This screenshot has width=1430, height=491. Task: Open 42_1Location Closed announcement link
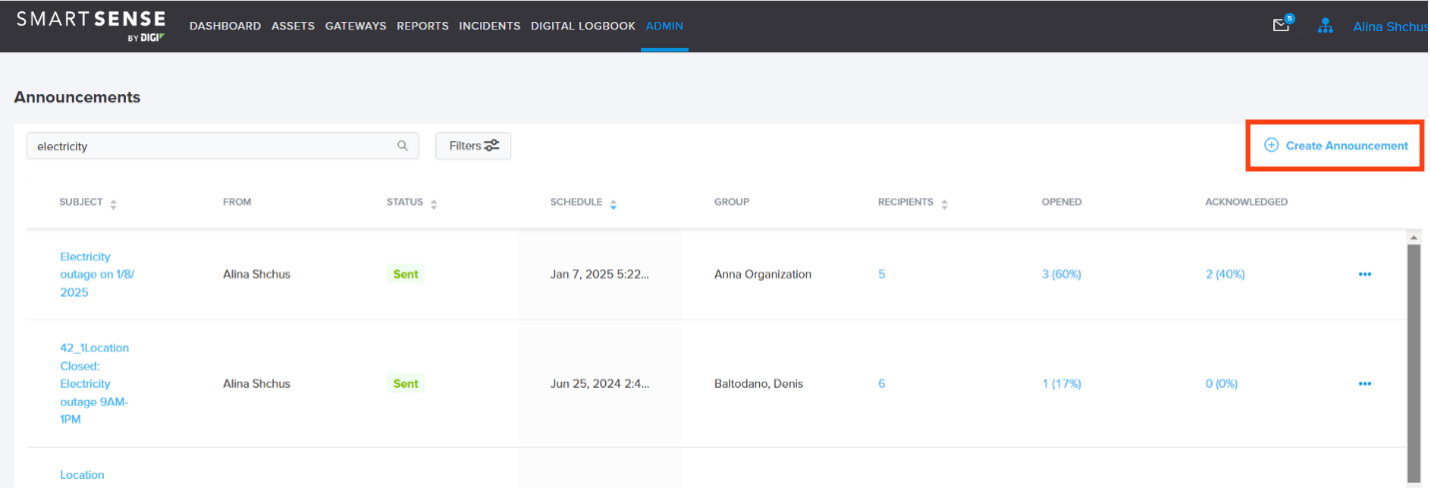(x=95, y=383)
